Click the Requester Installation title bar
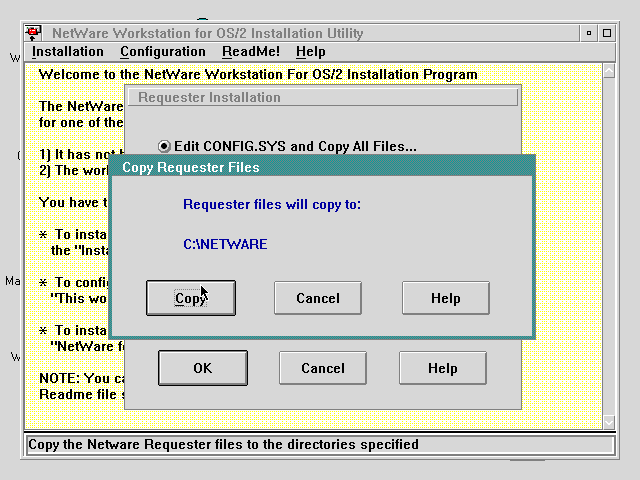640x480 pixels. [323, 97]
